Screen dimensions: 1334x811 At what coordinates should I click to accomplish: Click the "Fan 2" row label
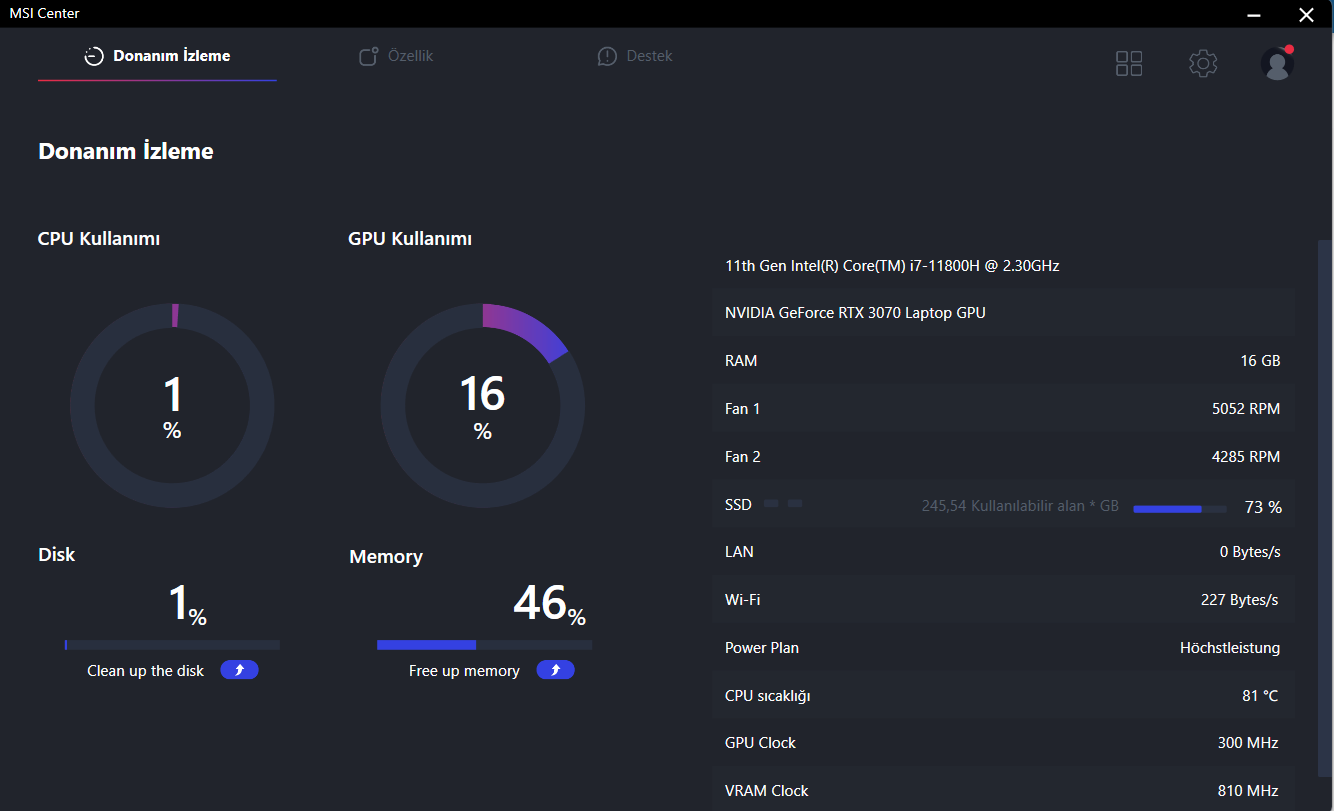tap(743, 457)
